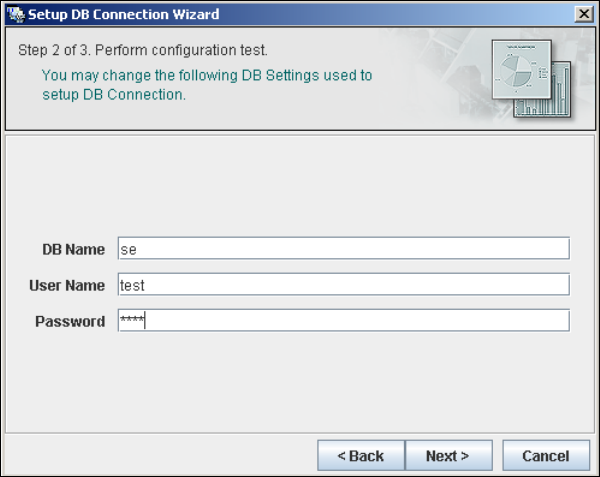Click inside the Password field
600x477 pixels.
(x=344, y=321)
